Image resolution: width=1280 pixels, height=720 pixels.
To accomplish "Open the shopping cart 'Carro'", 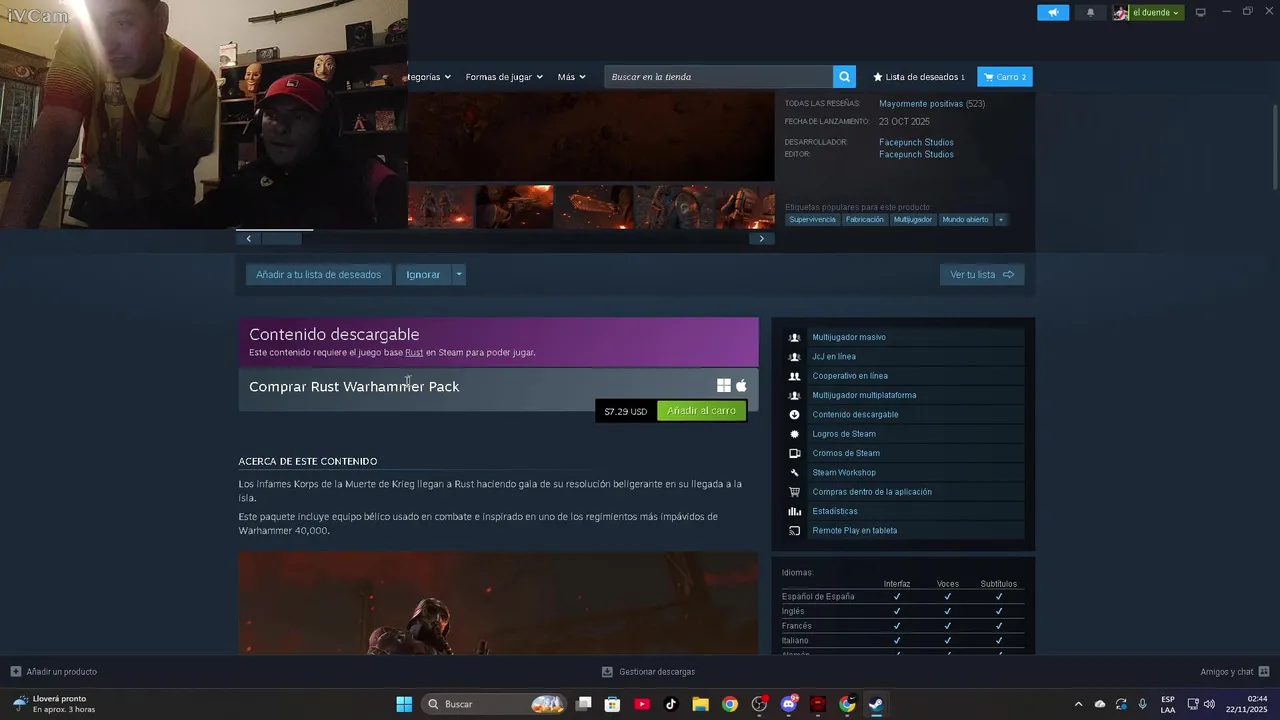I will click(x=1005, y=77).
